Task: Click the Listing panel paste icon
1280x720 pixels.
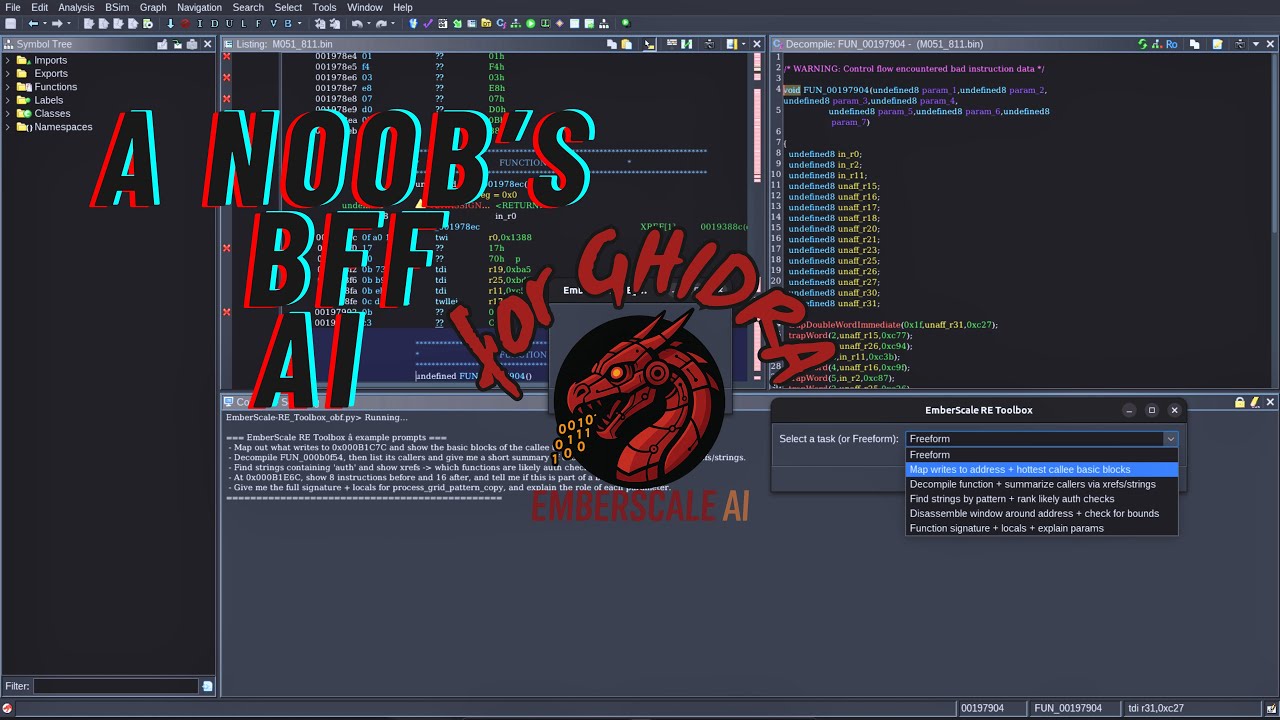Action: click(x=627, y=44)
